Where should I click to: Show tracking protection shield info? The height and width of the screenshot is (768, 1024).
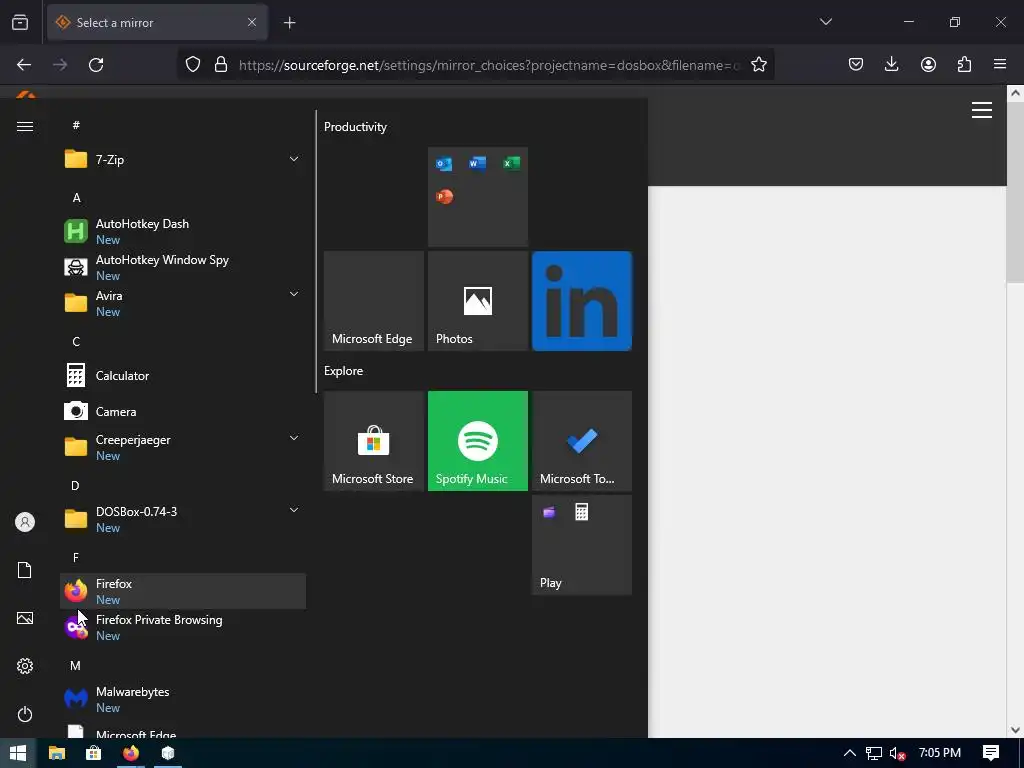click(193, 65)
